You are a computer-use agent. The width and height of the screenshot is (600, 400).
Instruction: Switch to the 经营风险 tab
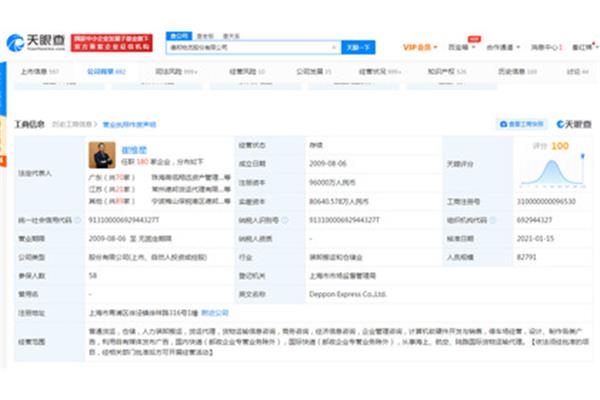[x=247, y=72]
